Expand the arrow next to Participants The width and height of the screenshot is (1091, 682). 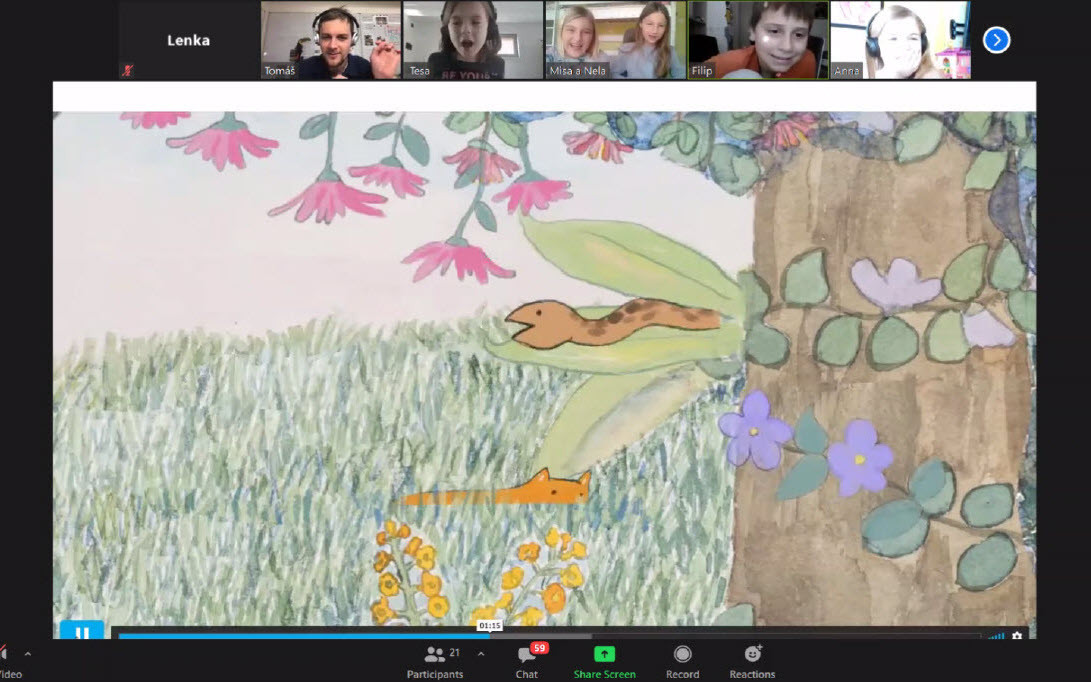point(481,653)
